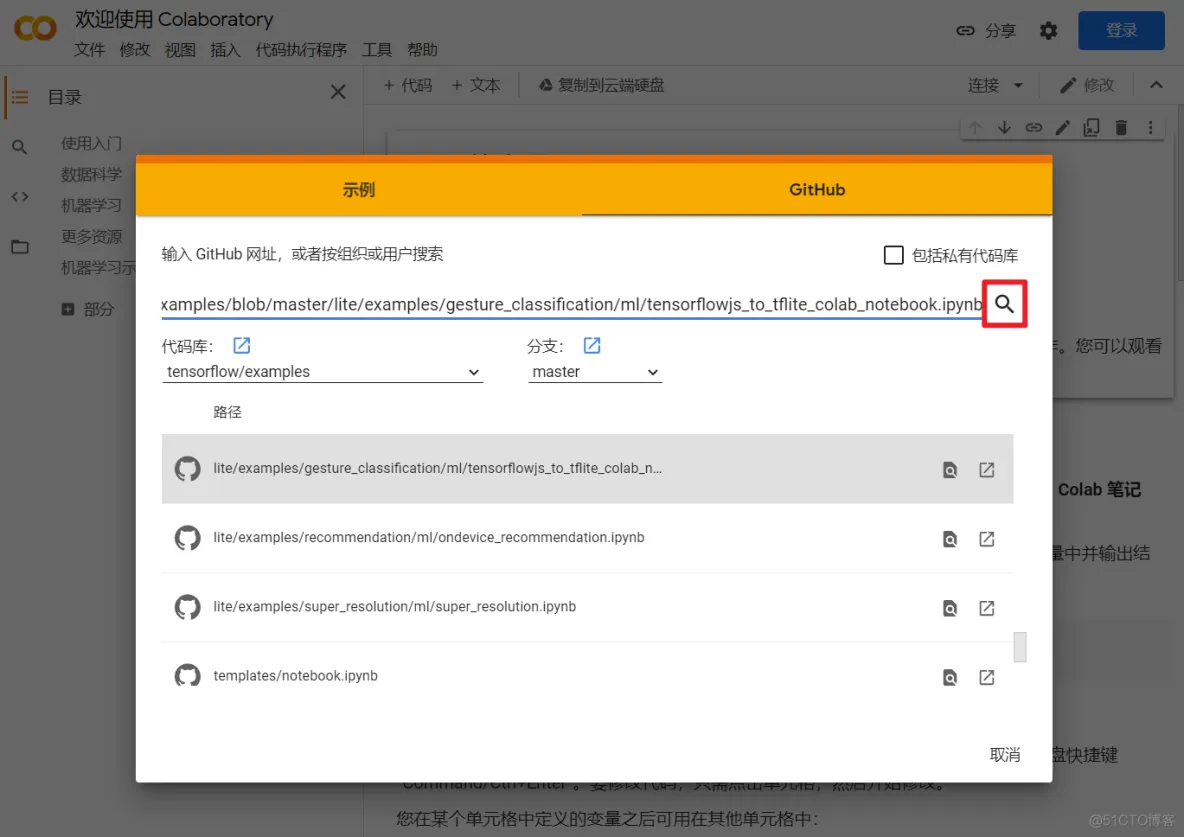
Task: Select 更多资源 in table of contents
Action: [x=91, y=236]
